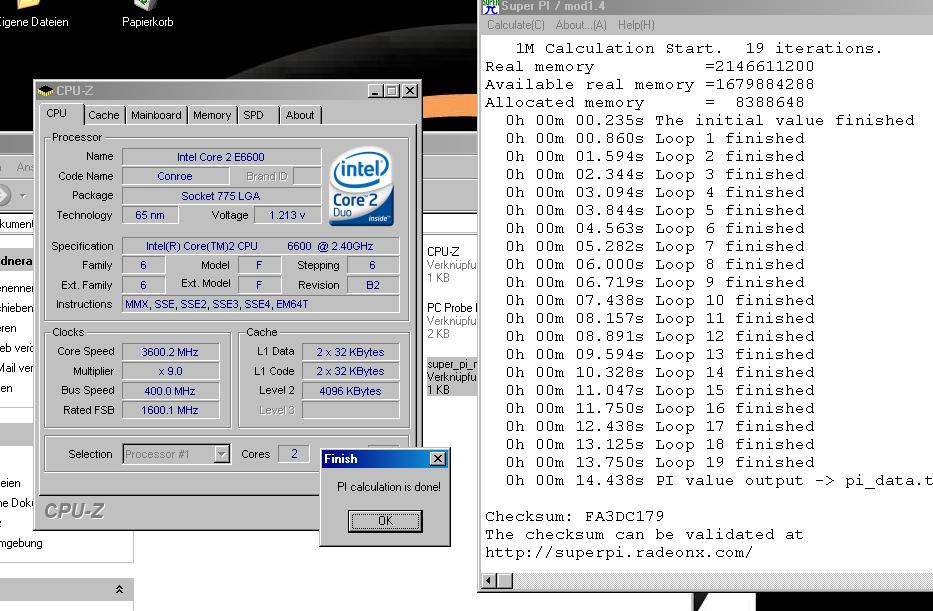This screenshot has height=611, width=933.
Task: Open the Help(H) menu in Super PI
Action: pyautogui.click(x=636, y=25)
